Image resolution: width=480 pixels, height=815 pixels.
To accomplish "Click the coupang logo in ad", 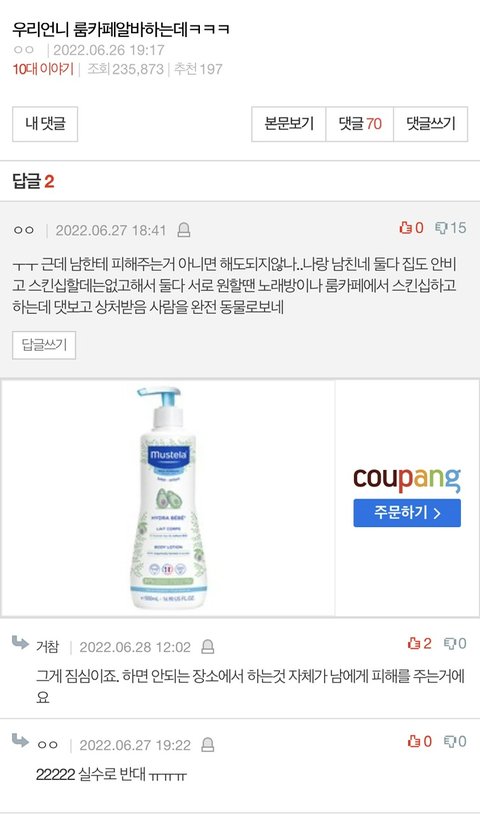I will (407, 479).
